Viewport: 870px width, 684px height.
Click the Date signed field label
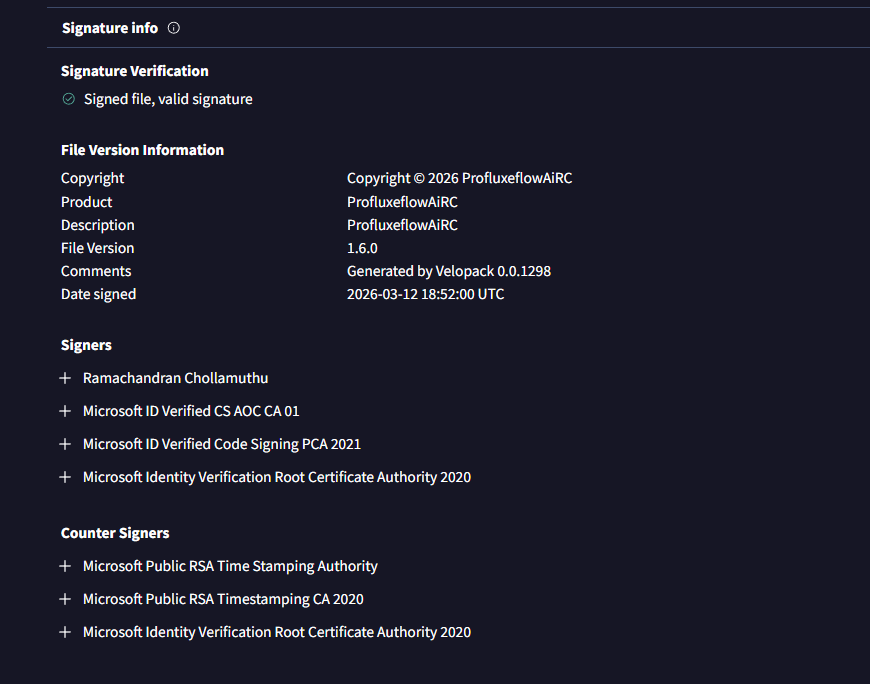point(98,294)
